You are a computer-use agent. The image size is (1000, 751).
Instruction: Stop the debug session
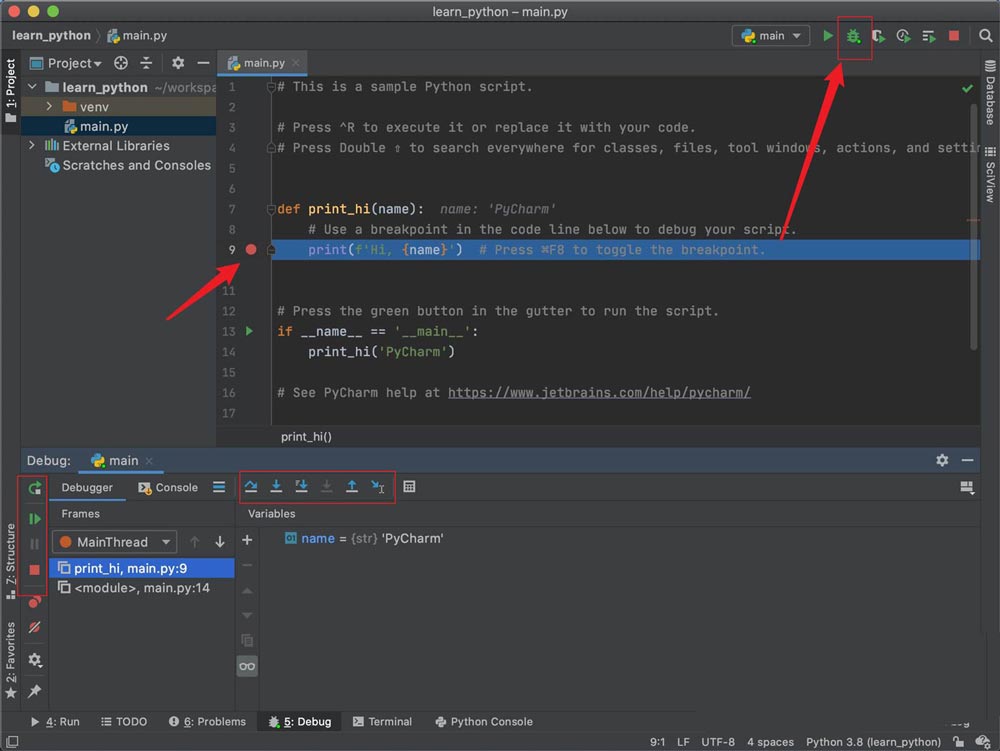click(34, 570)
